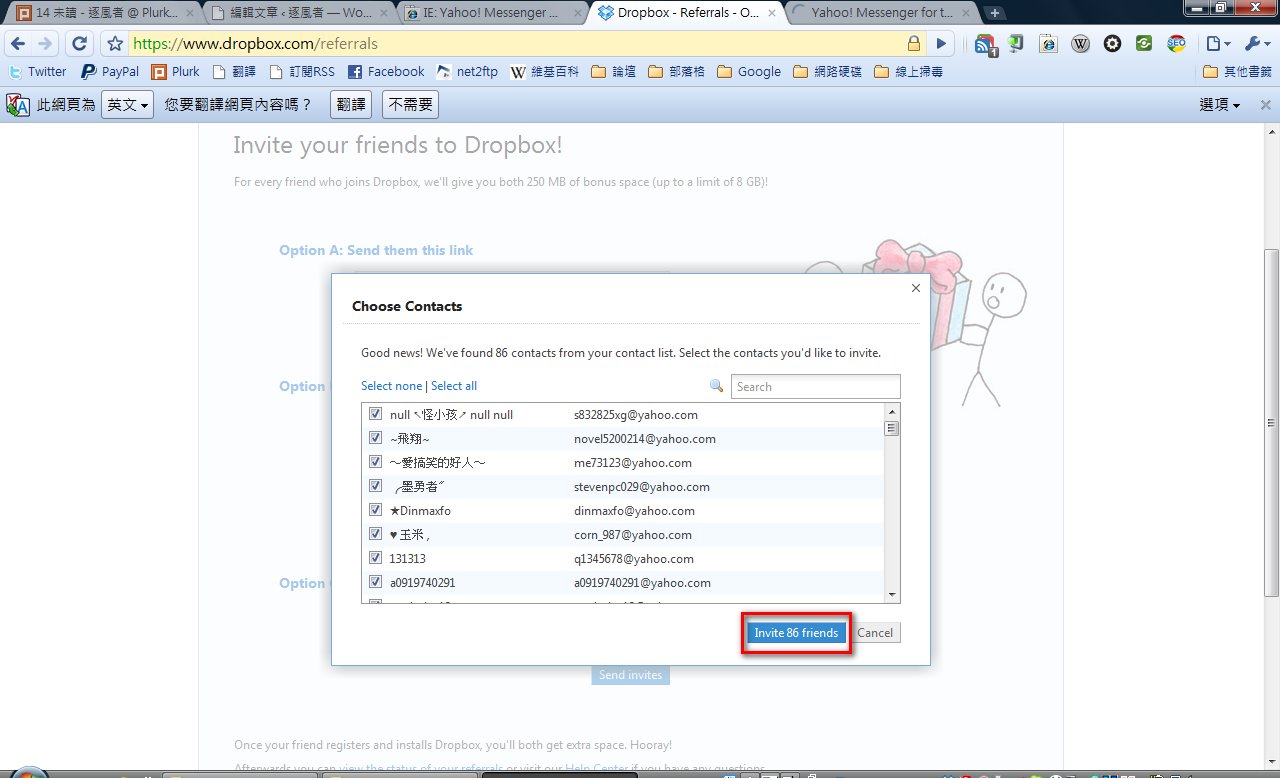Image resolution: width=1280 pixels, height=778 pixels.
Task: Click the 翻譯 translate button
Action: 351,105
